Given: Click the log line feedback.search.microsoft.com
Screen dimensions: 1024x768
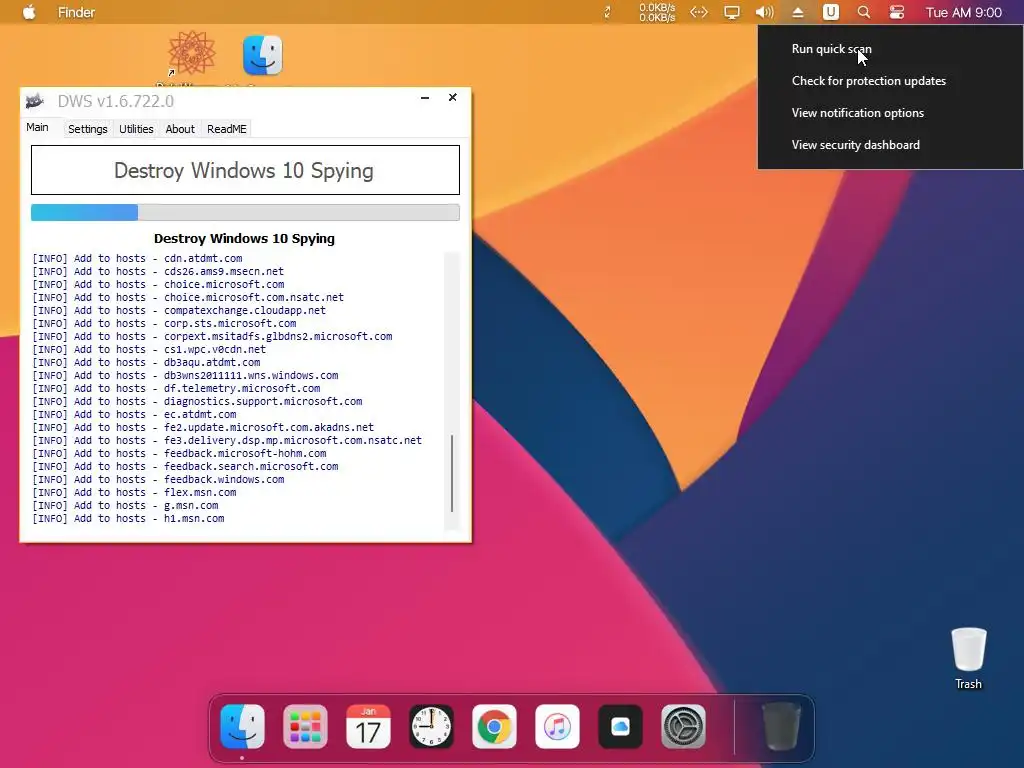Looking at the screenshot, I should coord(185,466).
